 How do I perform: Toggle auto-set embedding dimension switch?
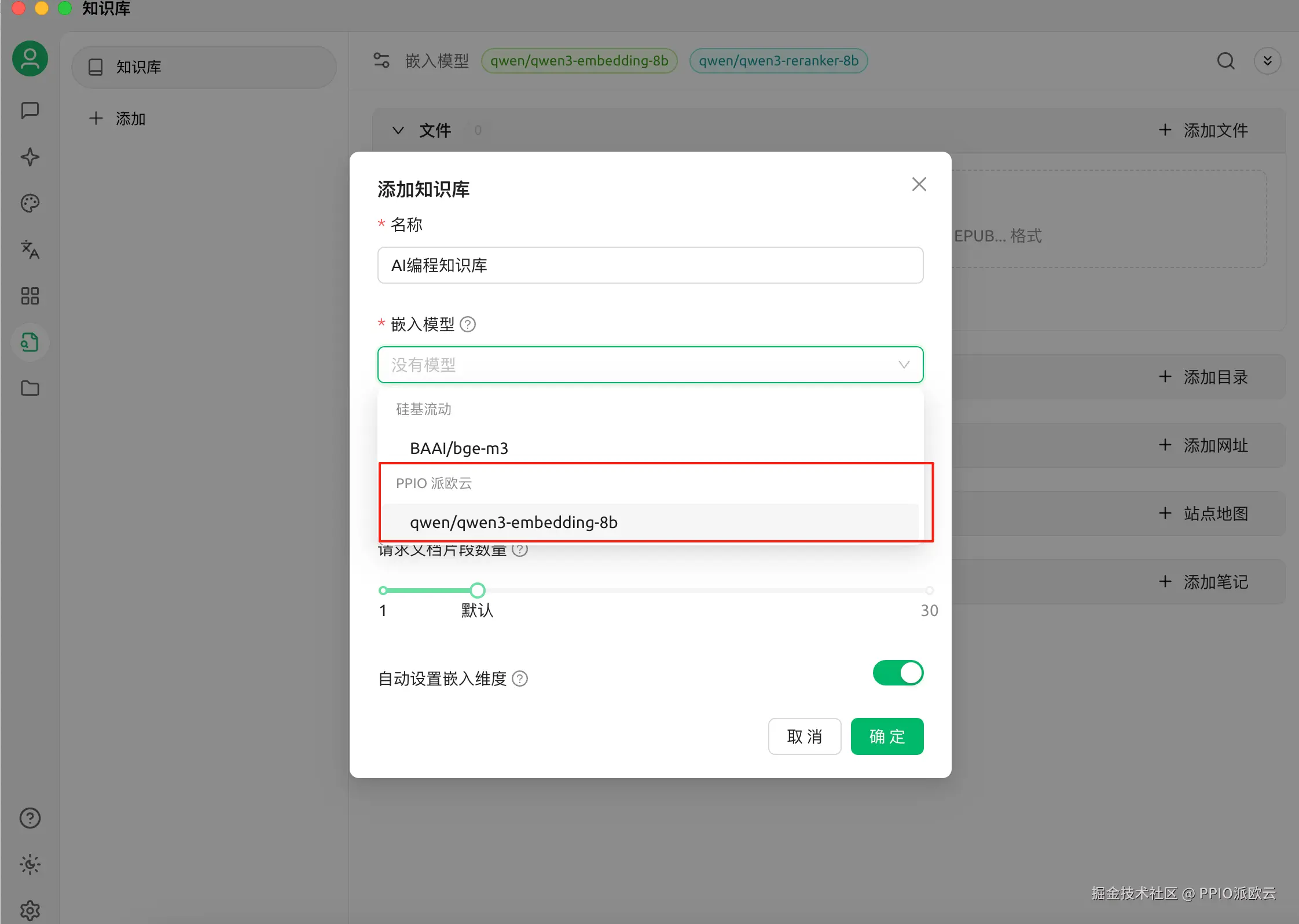click(898, 673)
